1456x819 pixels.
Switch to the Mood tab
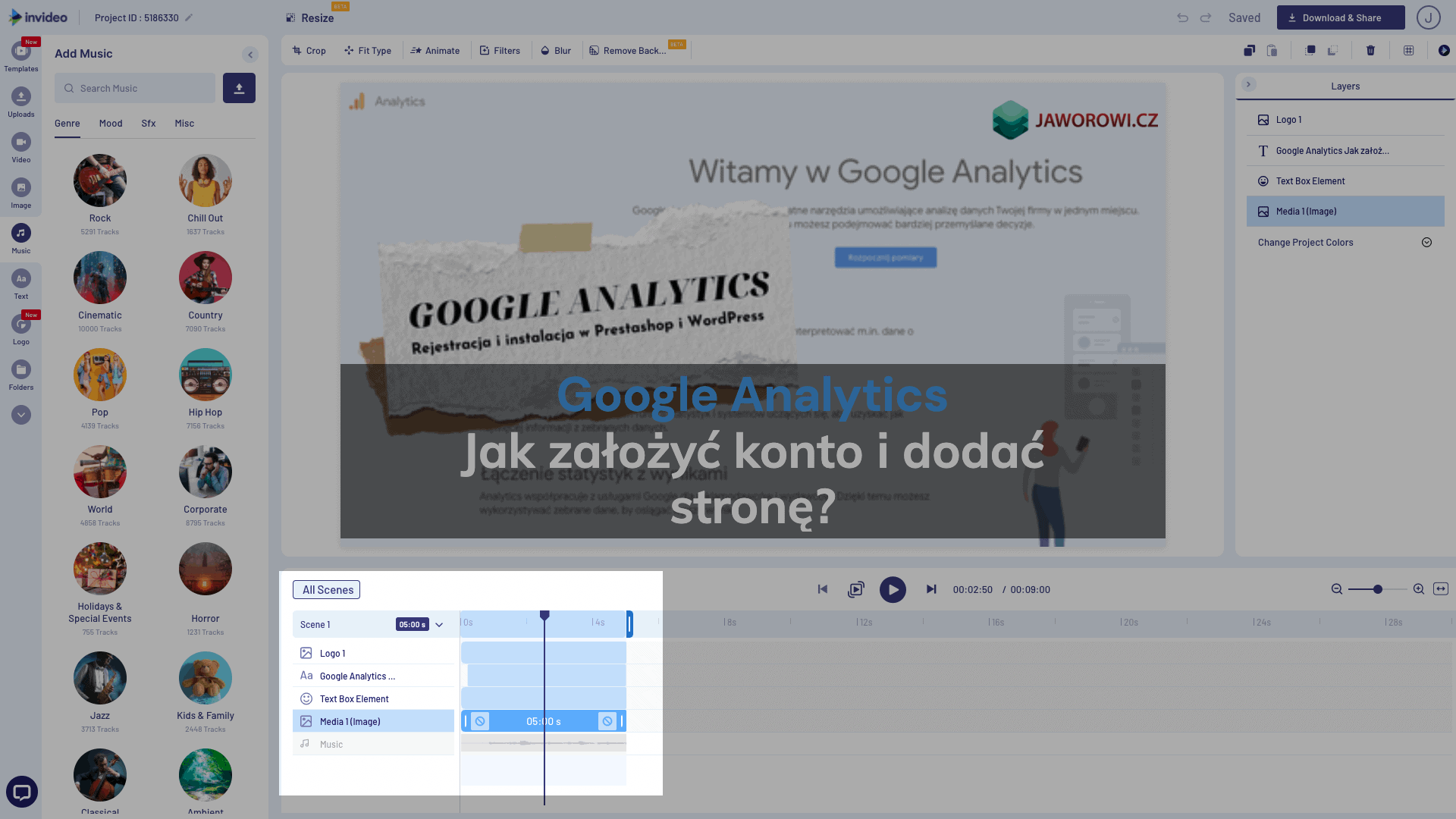point(111,124)
